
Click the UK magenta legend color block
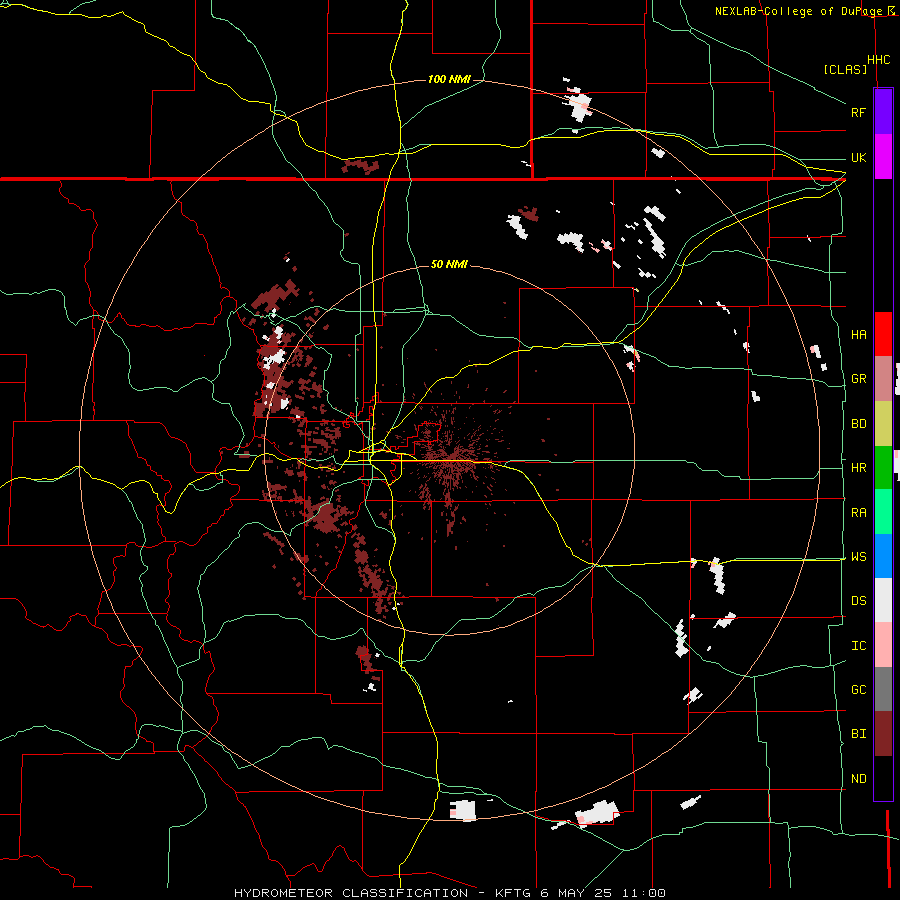point(883,157)
